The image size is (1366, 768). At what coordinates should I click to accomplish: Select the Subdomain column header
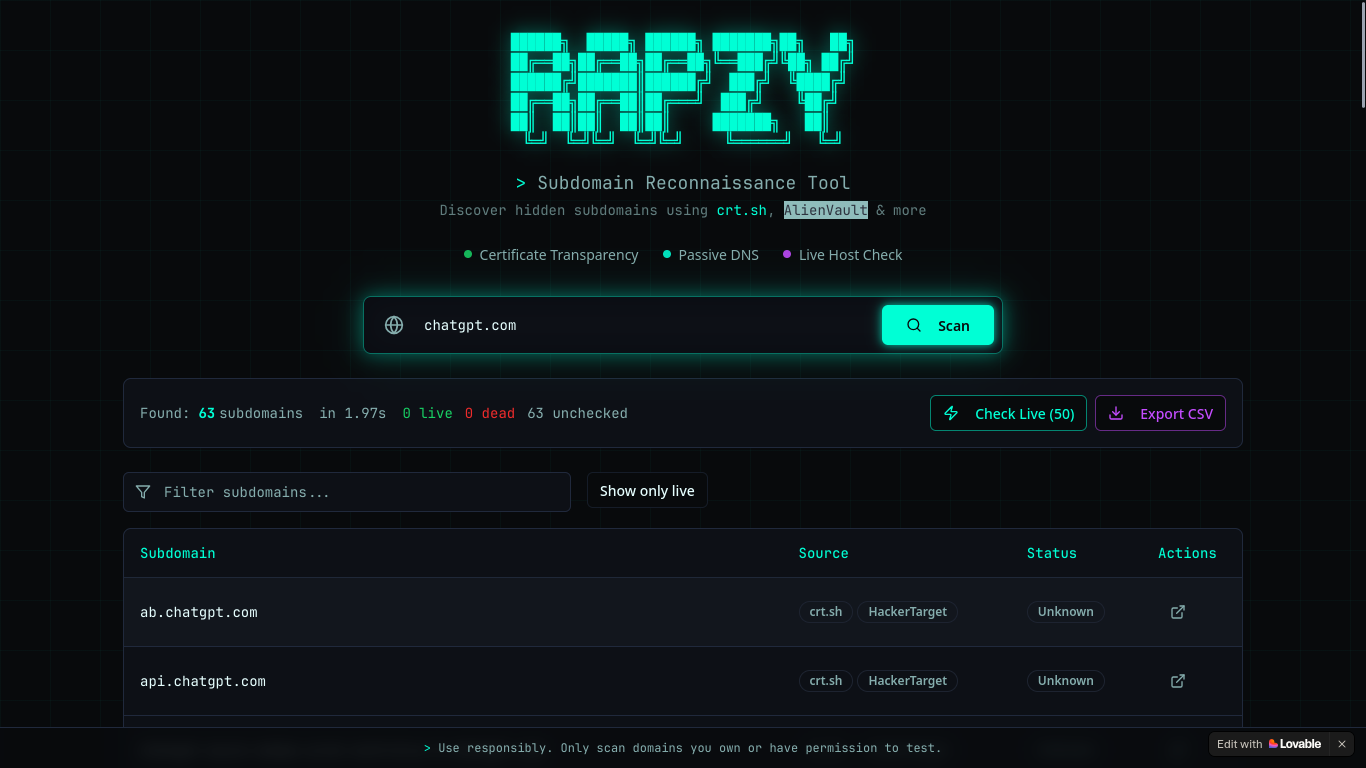[x=178, y=553]
